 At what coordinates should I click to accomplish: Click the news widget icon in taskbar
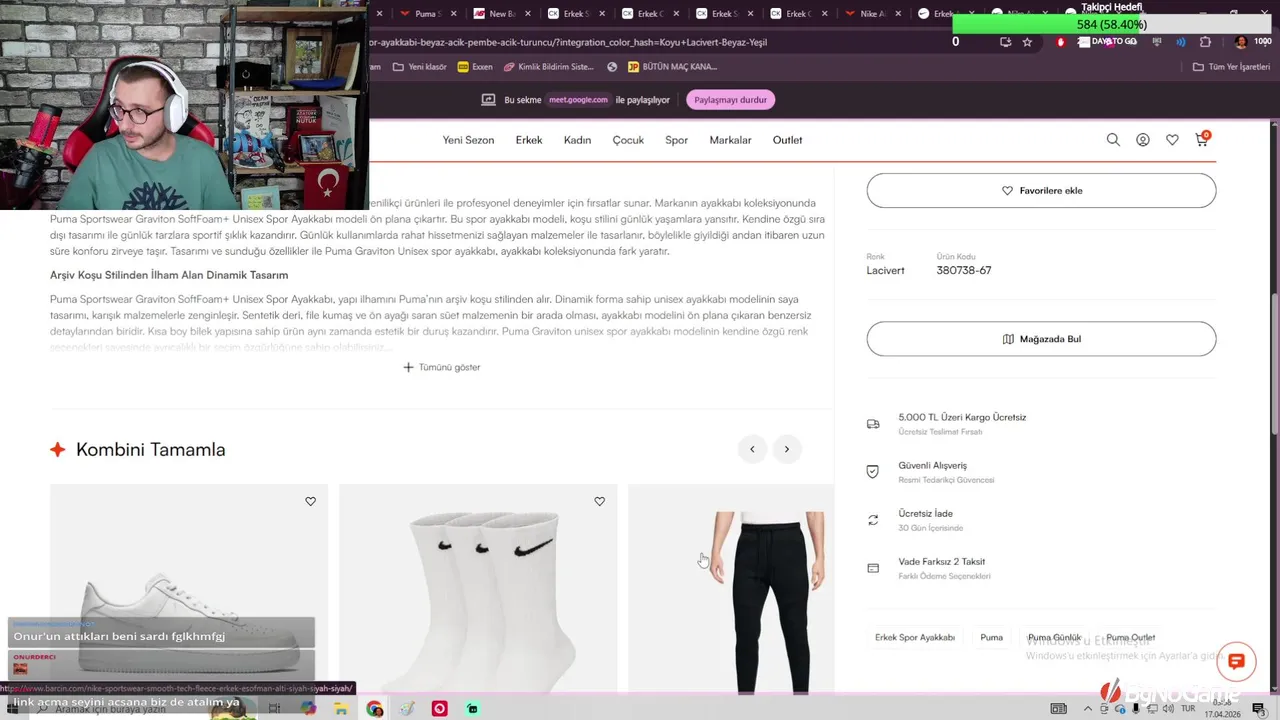click(1058, 709)
